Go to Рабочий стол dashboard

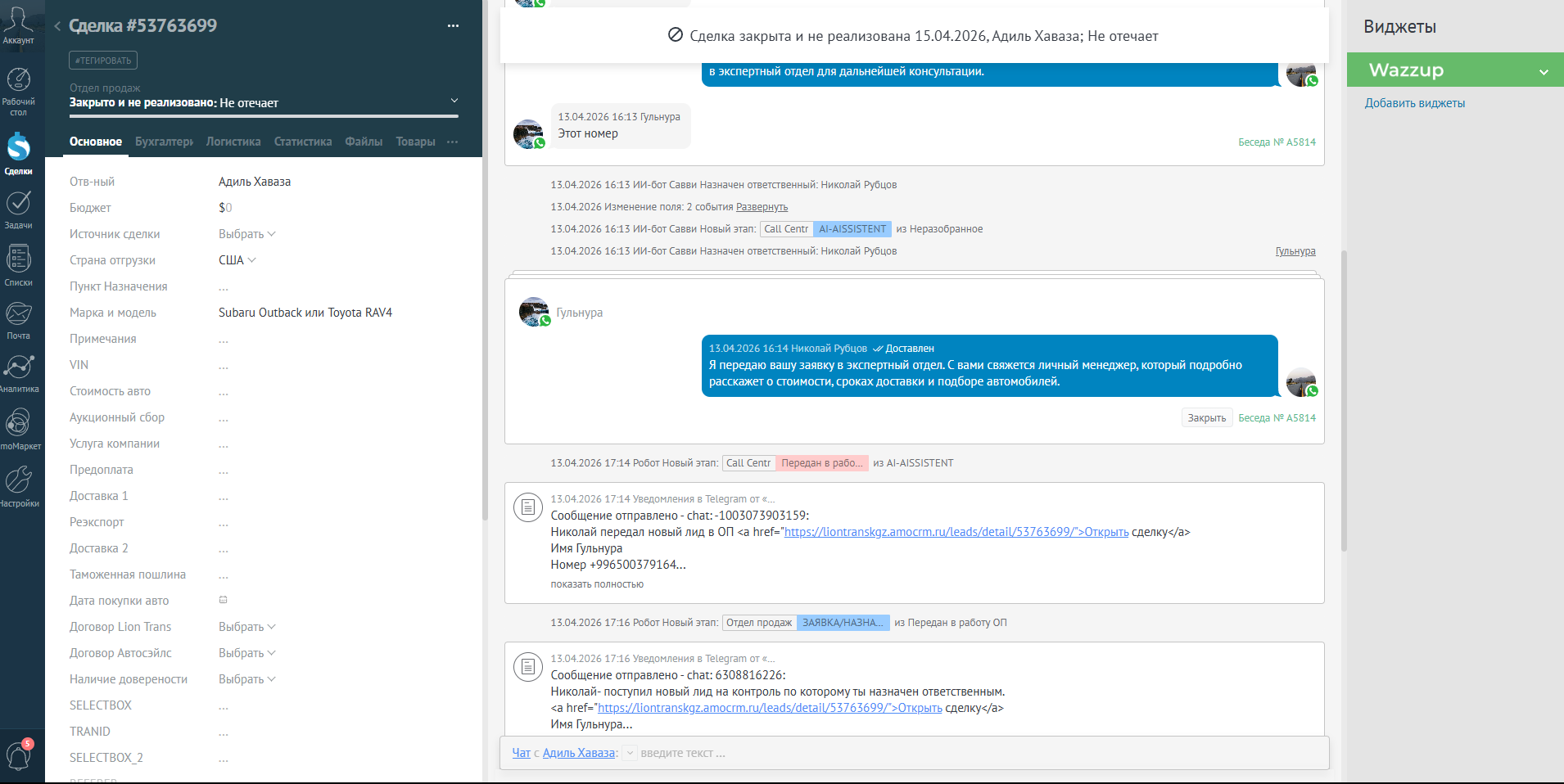pos(18,92)
